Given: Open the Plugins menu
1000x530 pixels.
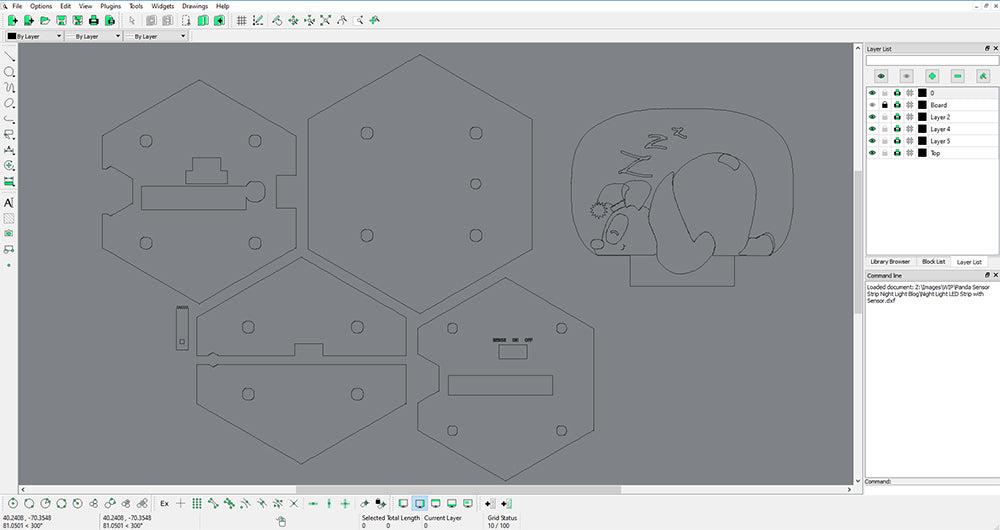Looking at the screenshot, I should point(110,6).
